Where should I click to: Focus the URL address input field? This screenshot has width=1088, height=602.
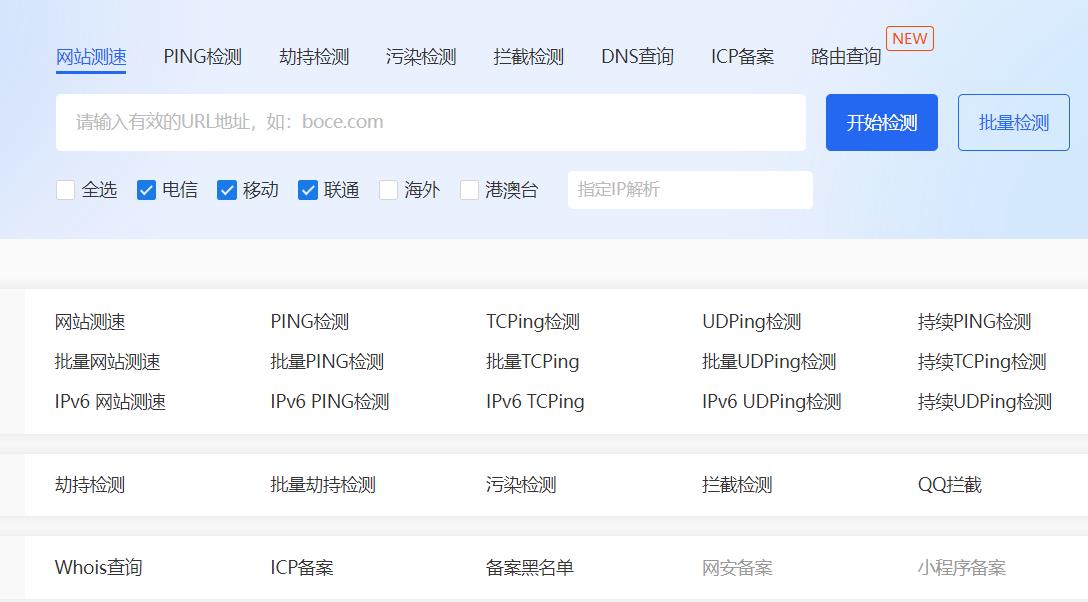point(430,123)
